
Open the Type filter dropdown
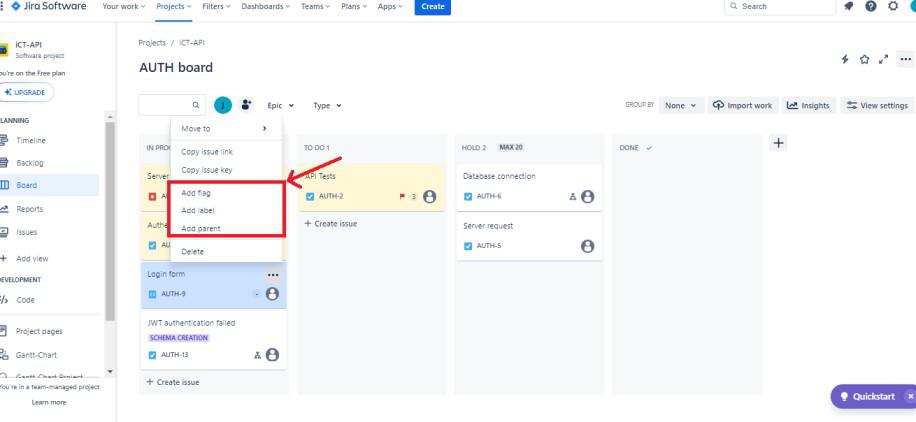tap(327, 106)
